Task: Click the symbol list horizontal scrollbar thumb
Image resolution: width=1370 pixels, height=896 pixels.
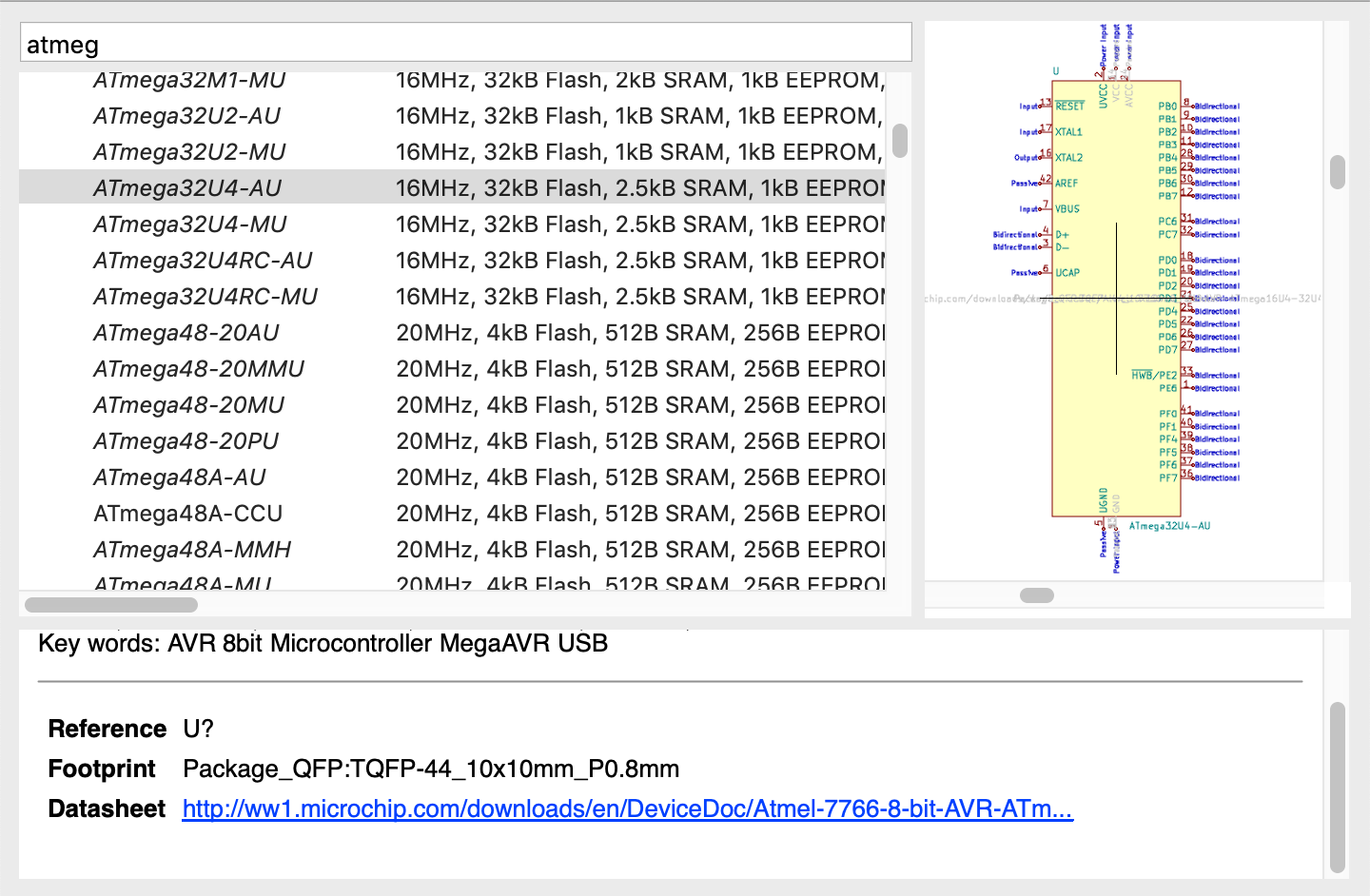Action: pos(111,604)
